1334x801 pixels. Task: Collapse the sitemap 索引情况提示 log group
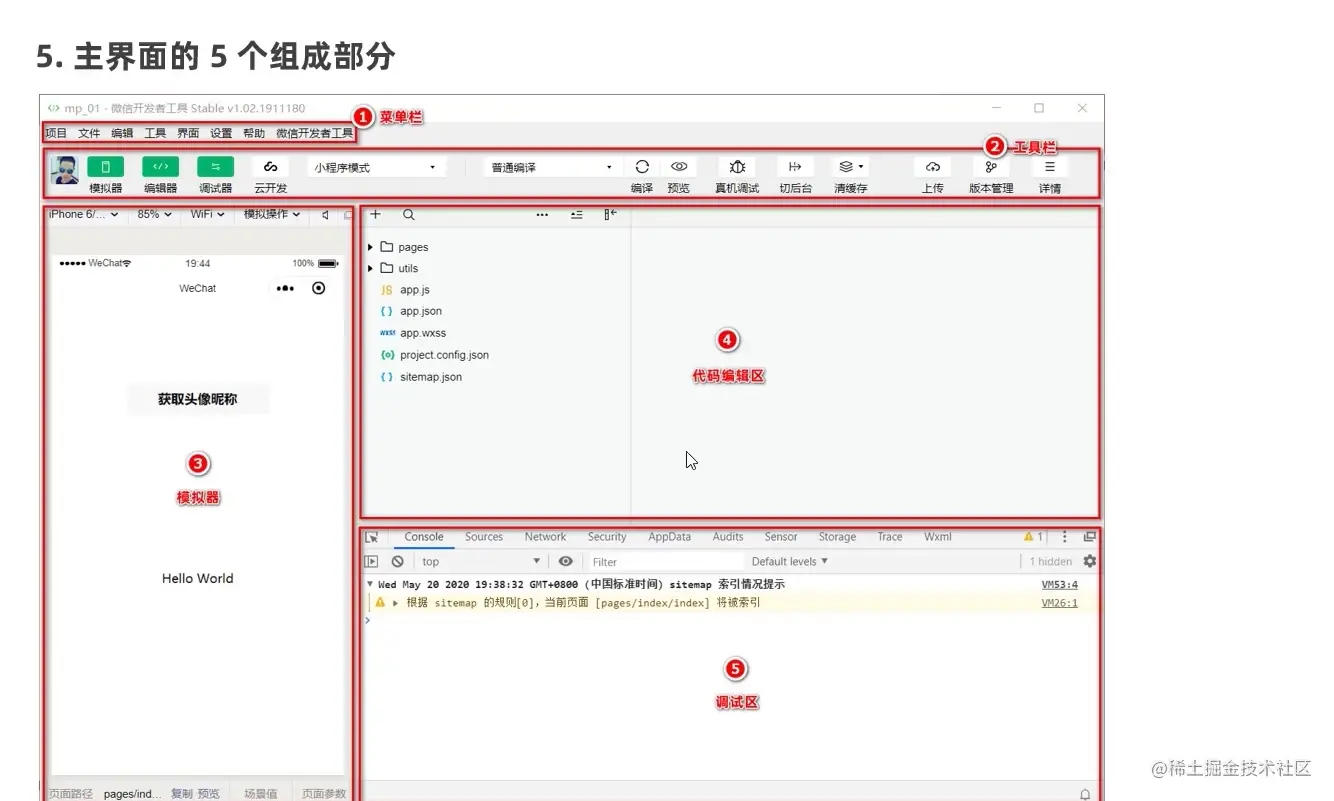coord(370,584)
